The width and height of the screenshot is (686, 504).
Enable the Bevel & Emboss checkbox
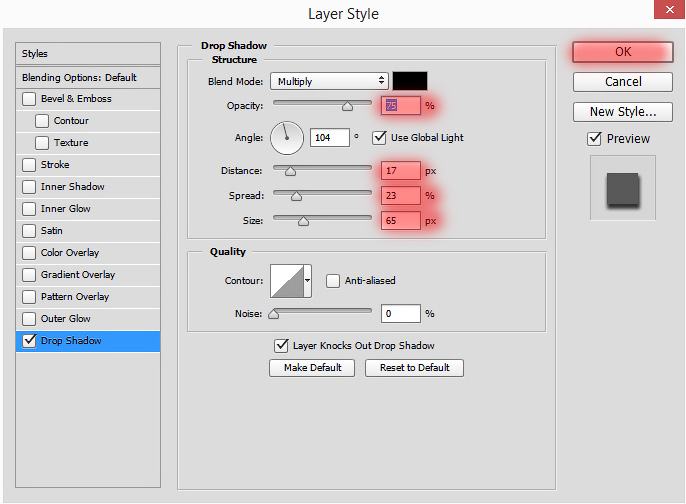tap(29, 99)
